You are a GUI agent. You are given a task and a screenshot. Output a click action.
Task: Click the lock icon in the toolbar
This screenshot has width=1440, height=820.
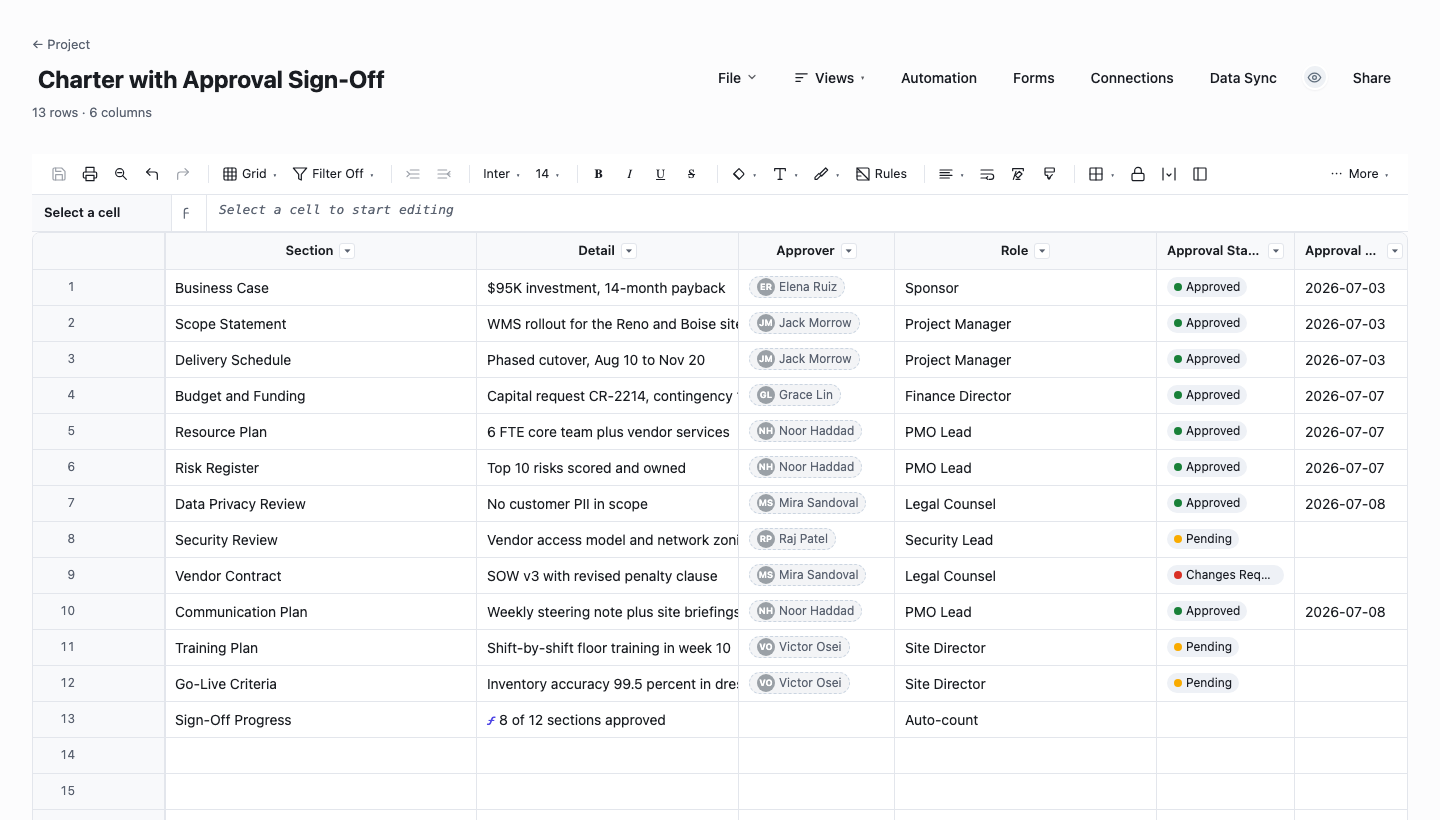click(x=1138, y=174)
